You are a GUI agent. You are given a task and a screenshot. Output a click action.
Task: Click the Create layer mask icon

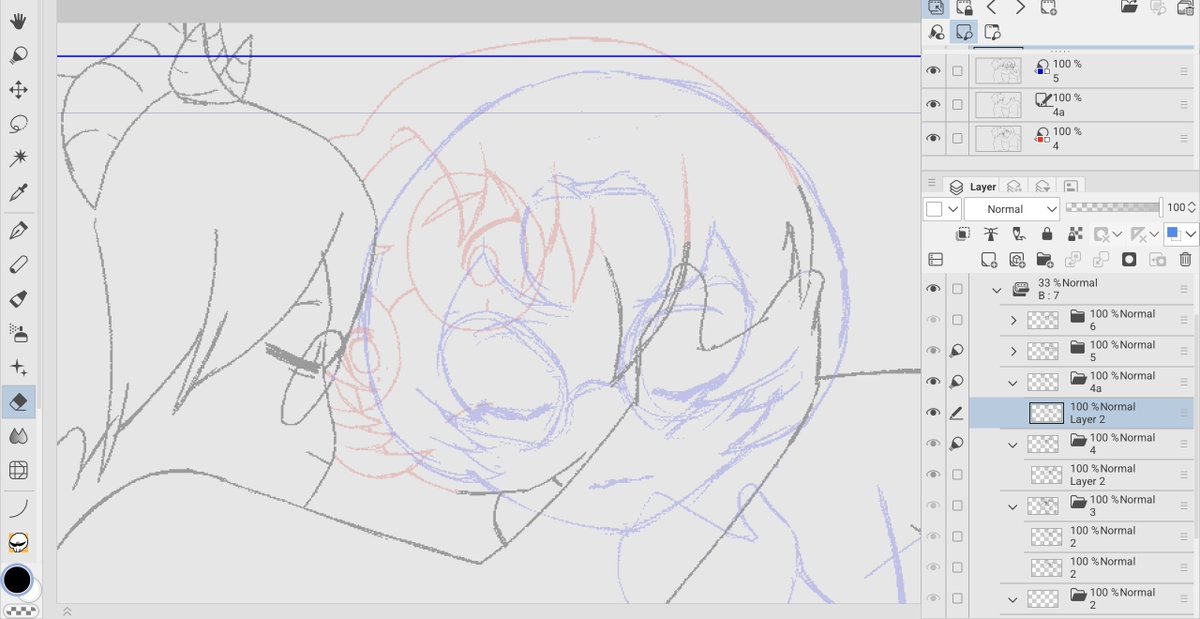tap(1129, 260)
